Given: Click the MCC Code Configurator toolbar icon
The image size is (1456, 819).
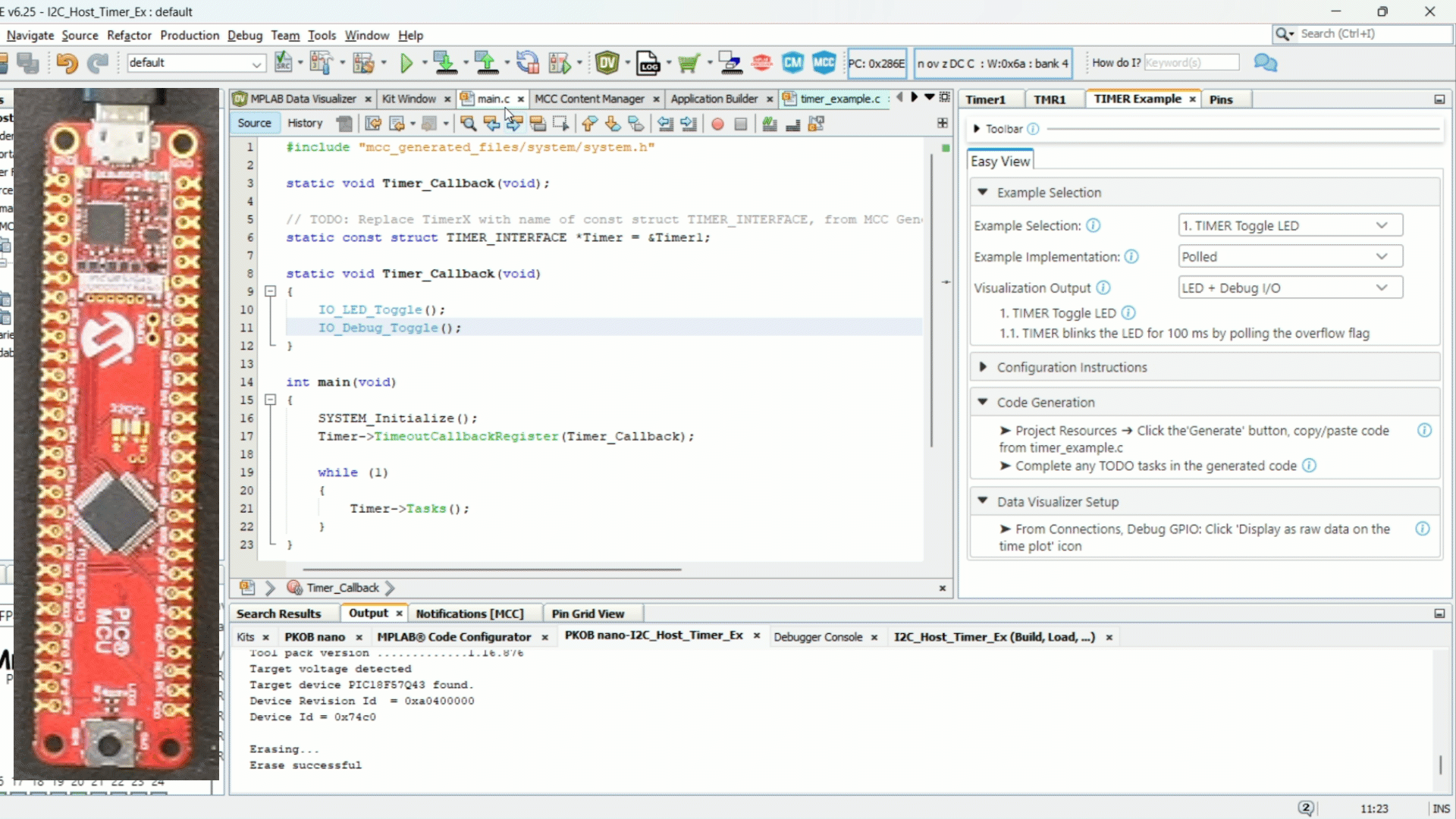Looking at the screenshot, I should click(824, 63).
